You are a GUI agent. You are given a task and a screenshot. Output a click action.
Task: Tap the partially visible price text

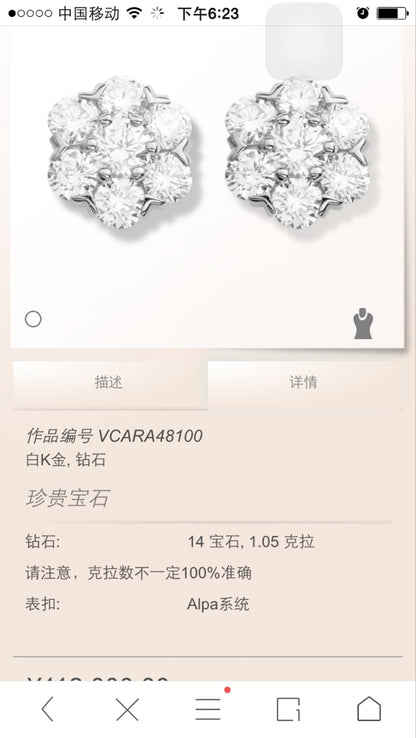(x=97, y=679)
